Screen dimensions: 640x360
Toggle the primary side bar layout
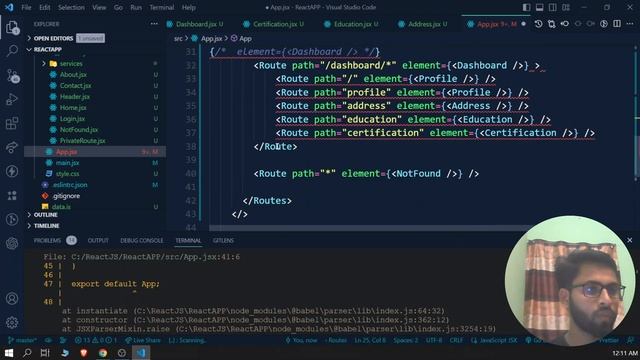pos(527,7)
